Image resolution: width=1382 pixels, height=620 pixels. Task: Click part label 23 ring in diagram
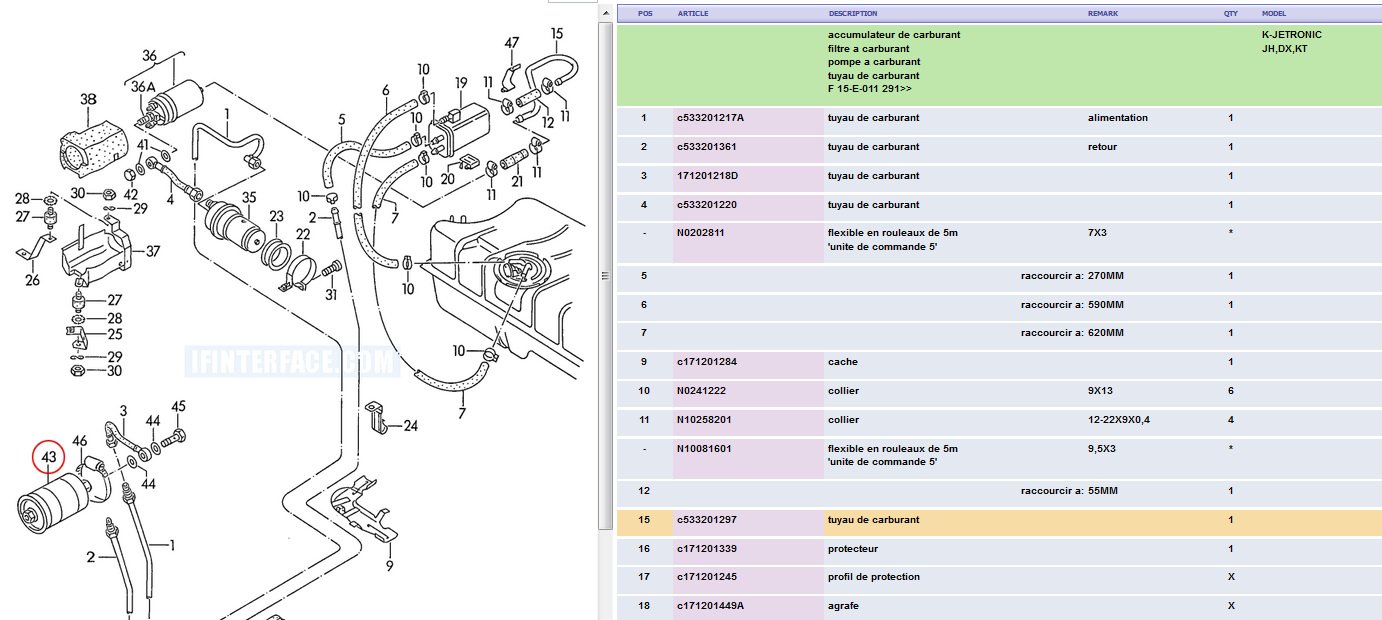(x=276, y=215)
